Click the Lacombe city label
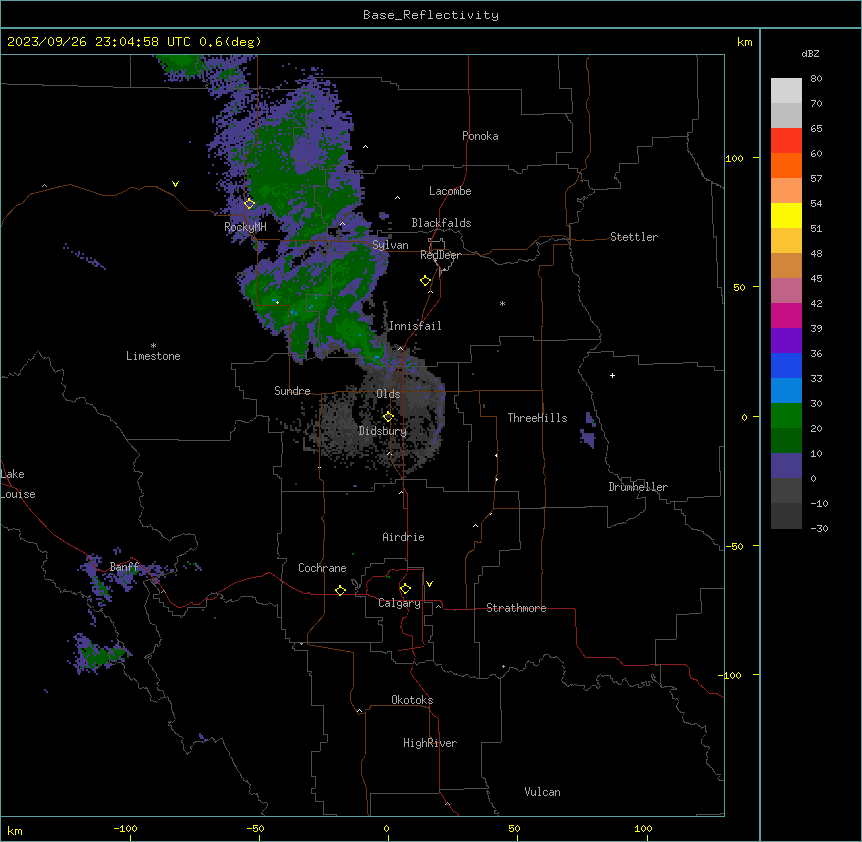This screenshot has width=862, height=842. (450, 191)
